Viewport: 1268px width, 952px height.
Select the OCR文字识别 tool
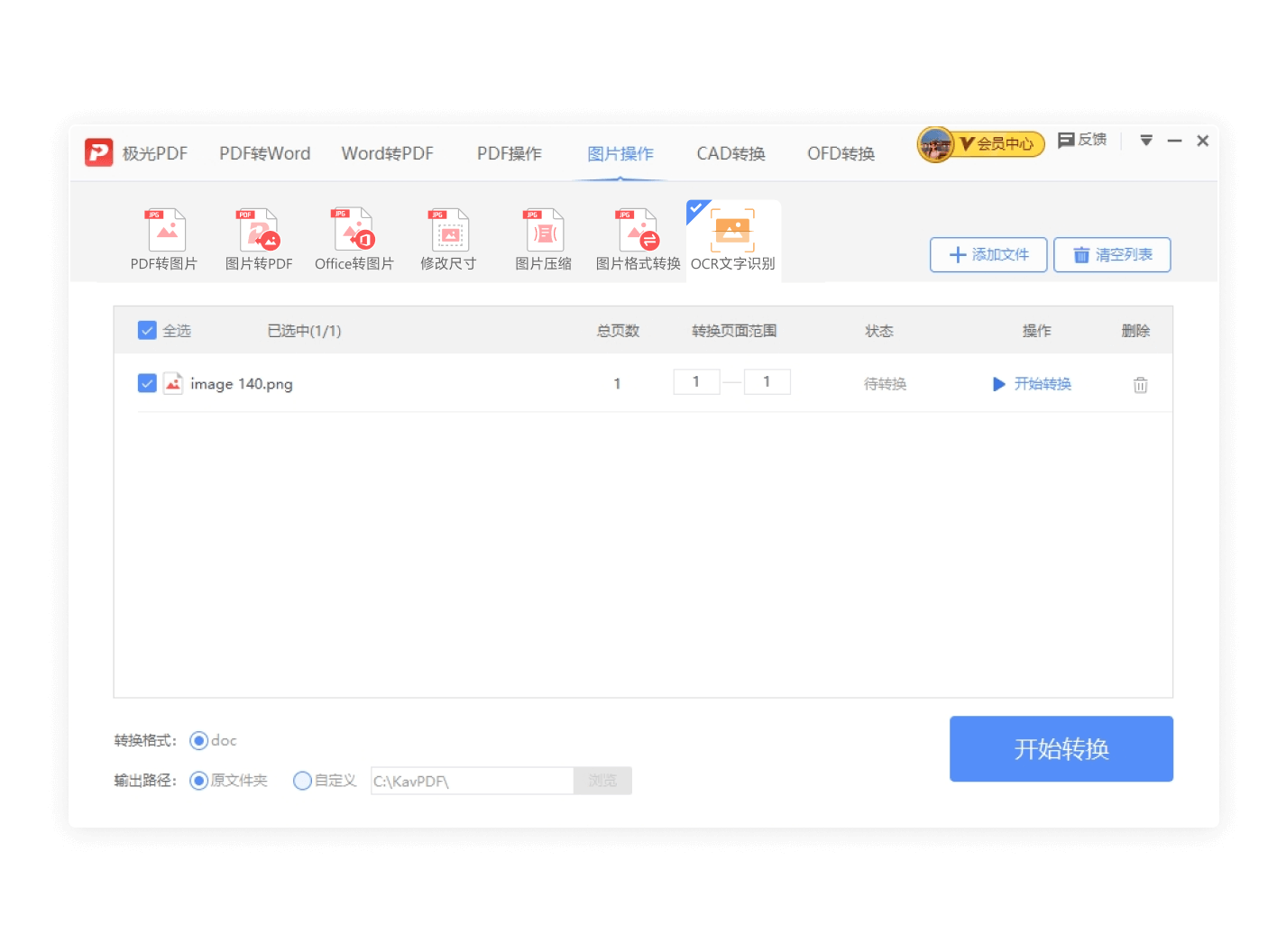[733, 239]
